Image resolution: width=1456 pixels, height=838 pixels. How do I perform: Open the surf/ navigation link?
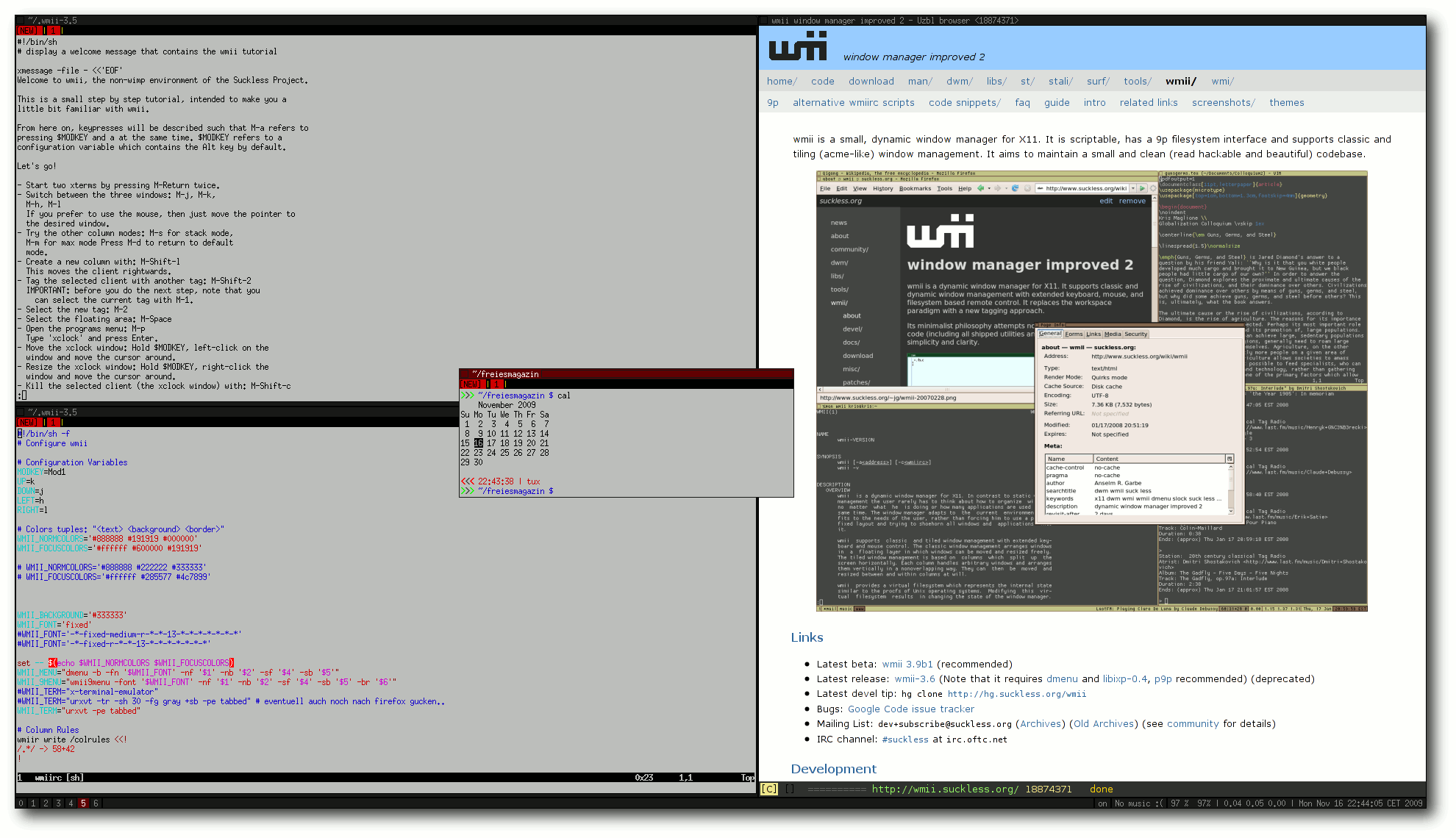click(1098, 81)
